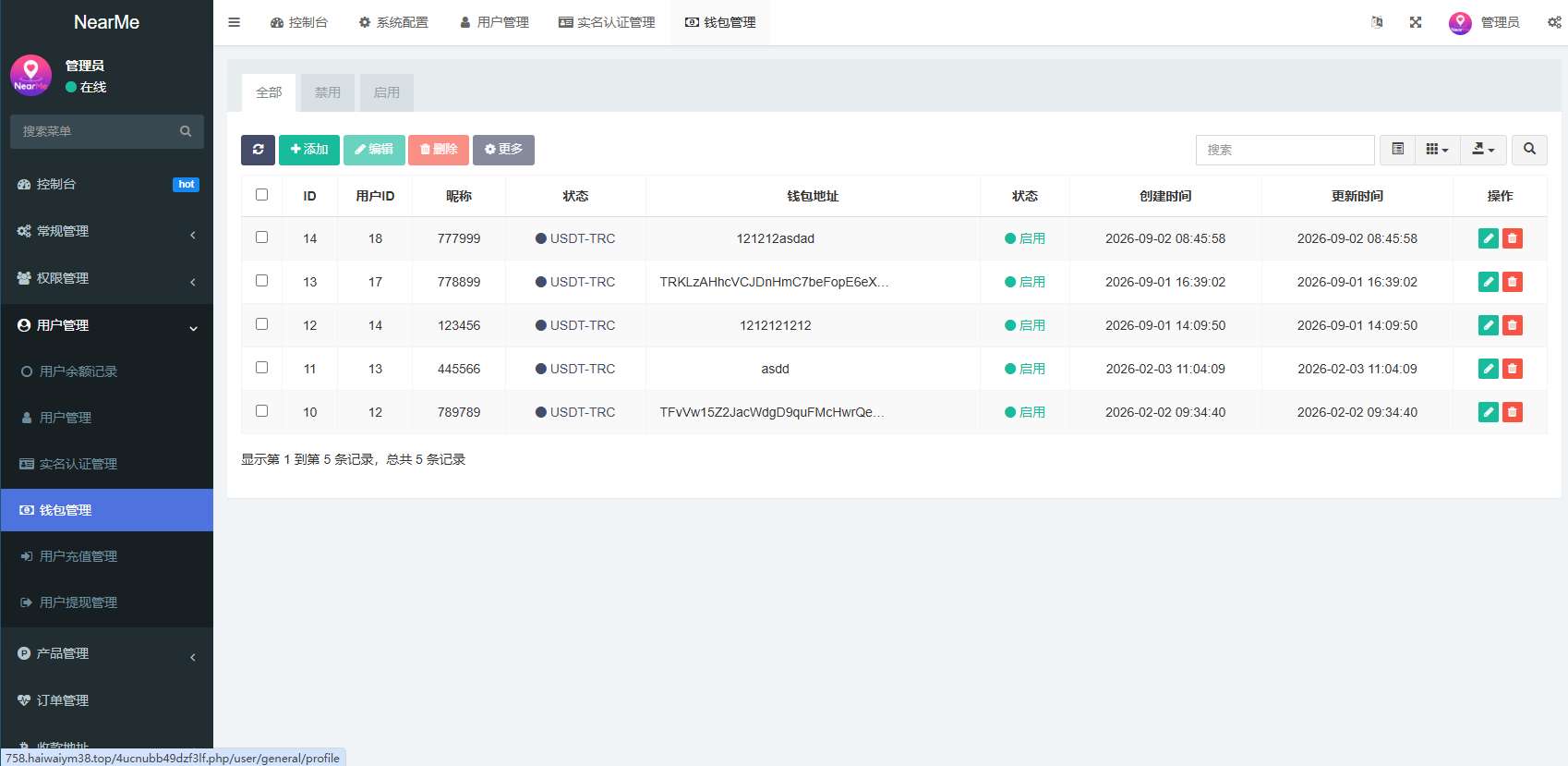Image resolution: width=1568 pixels, height=766 pixels.
Task: Open the export data dropdown
Action: pyautogui.click(x=1483, y=150)
